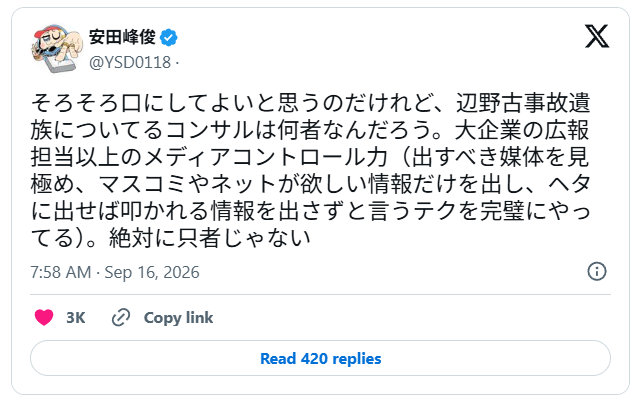Image resolution: width=638 pixels, height=400 pixels.
Task: Click the X logo in the corner
Action: point(596,36)
